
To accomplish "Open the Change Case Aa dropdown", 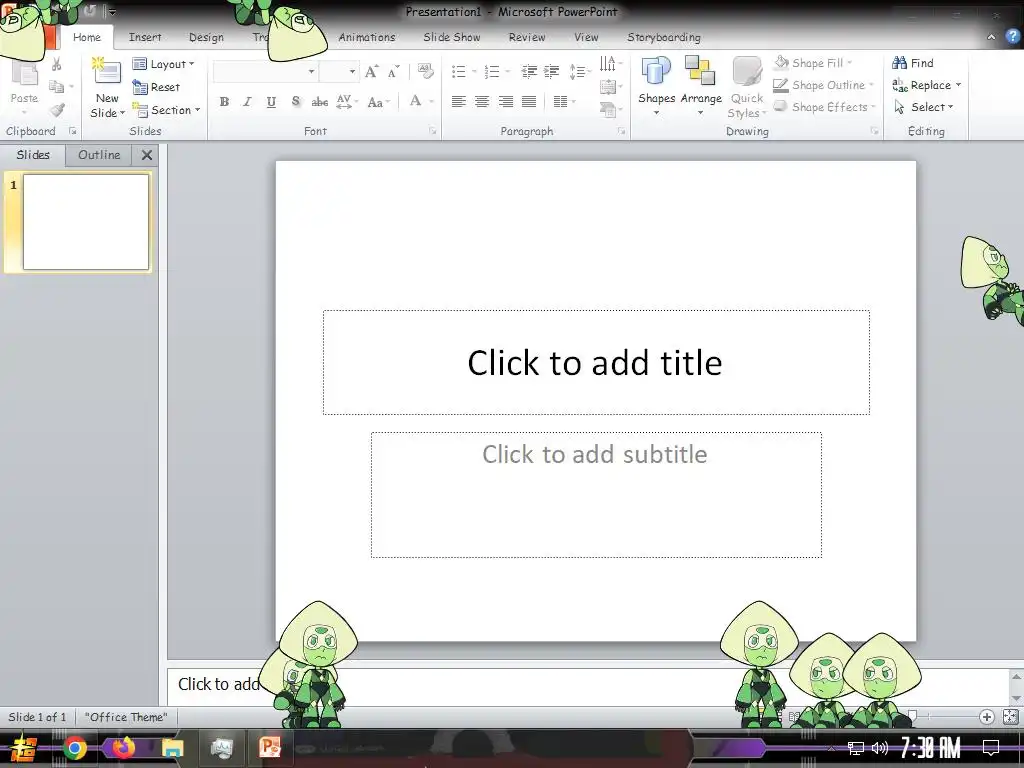I will tap(379, 102).
